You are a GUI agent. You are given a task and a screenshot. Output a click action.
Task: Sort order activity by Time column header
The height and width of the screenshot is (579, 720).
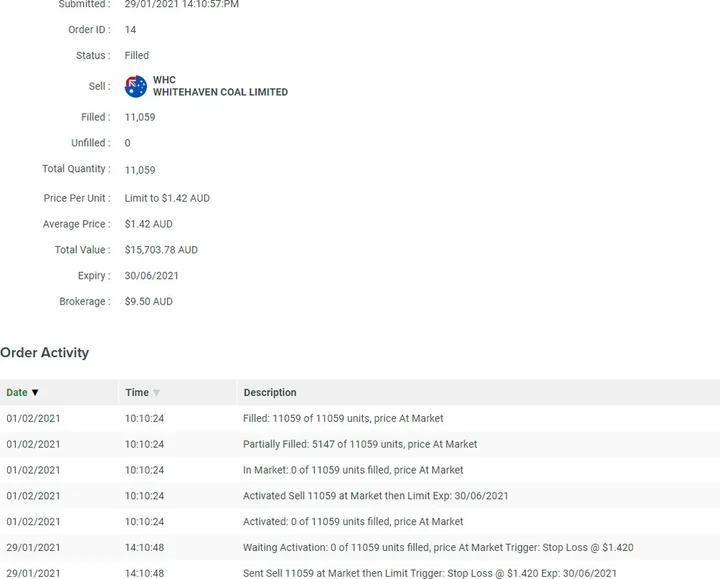pos(137,393)
